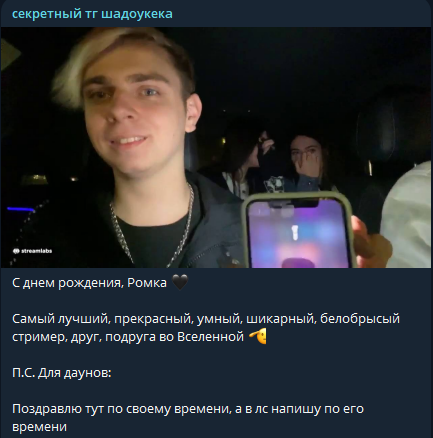The image size is (433, 438).
Task: Click the black heart emoji after Ромка
Action: tap(180, 283)
